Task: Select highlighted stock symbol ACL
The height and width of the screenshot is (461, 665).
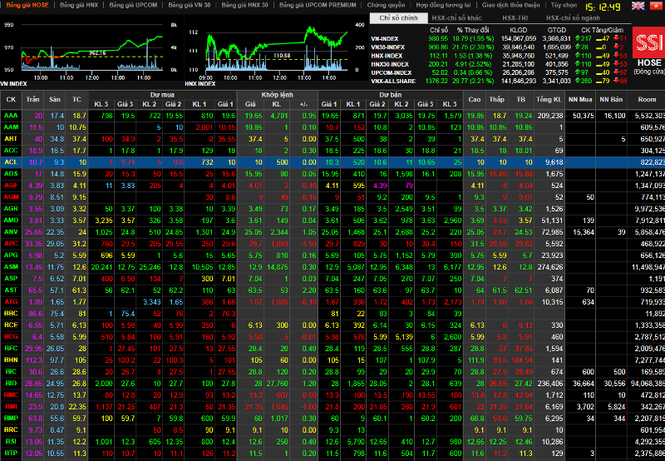Action: (11, 162)
